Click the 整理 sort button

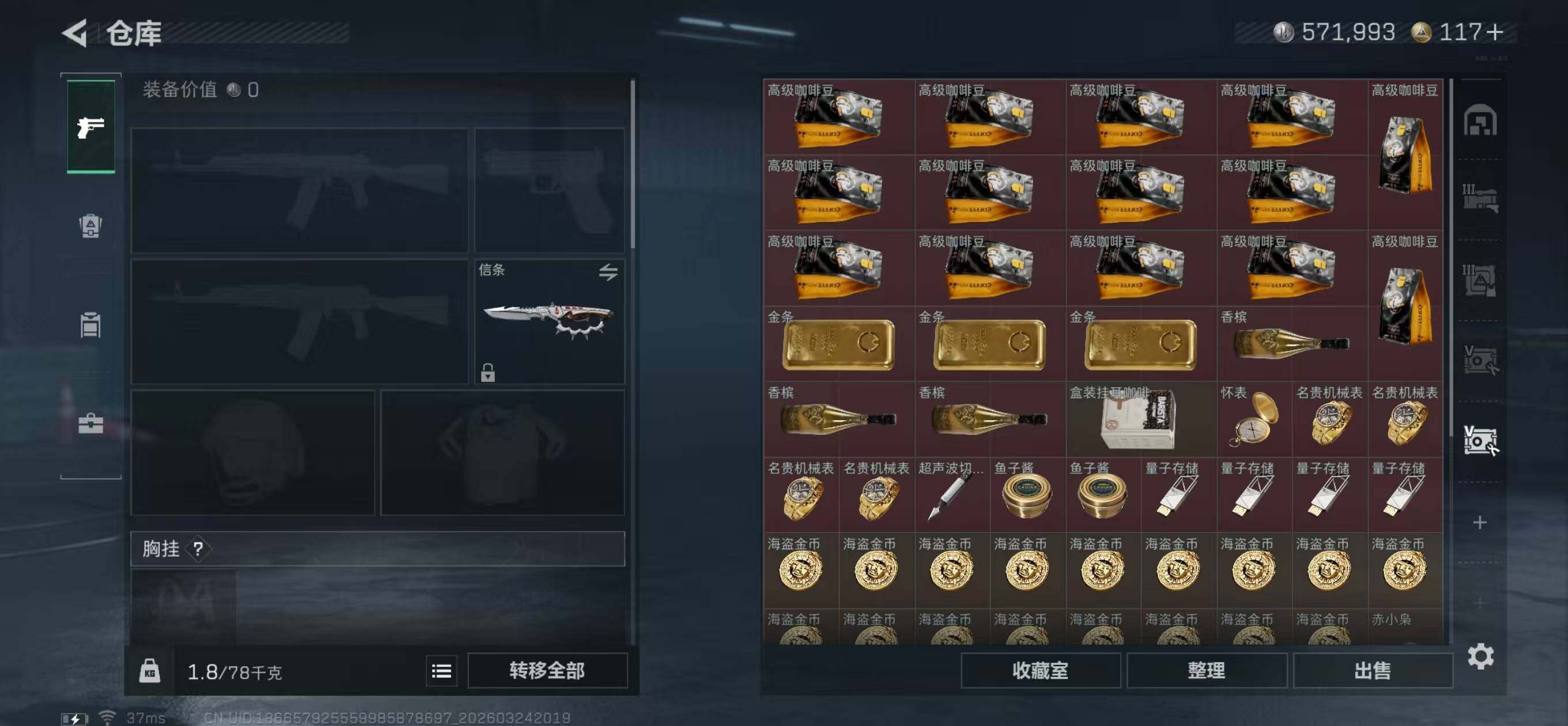1207,671
